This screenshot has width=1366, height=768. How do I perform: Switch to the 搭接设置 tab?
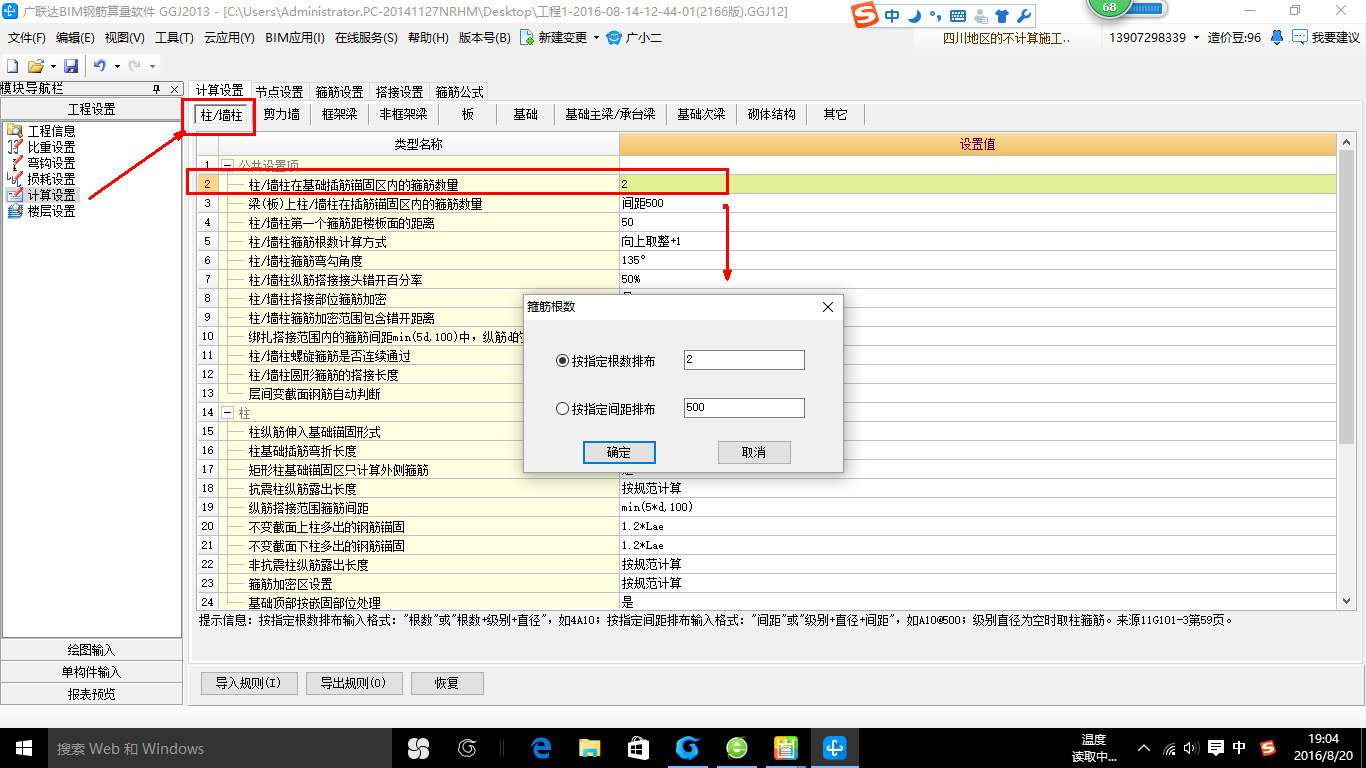399,91
